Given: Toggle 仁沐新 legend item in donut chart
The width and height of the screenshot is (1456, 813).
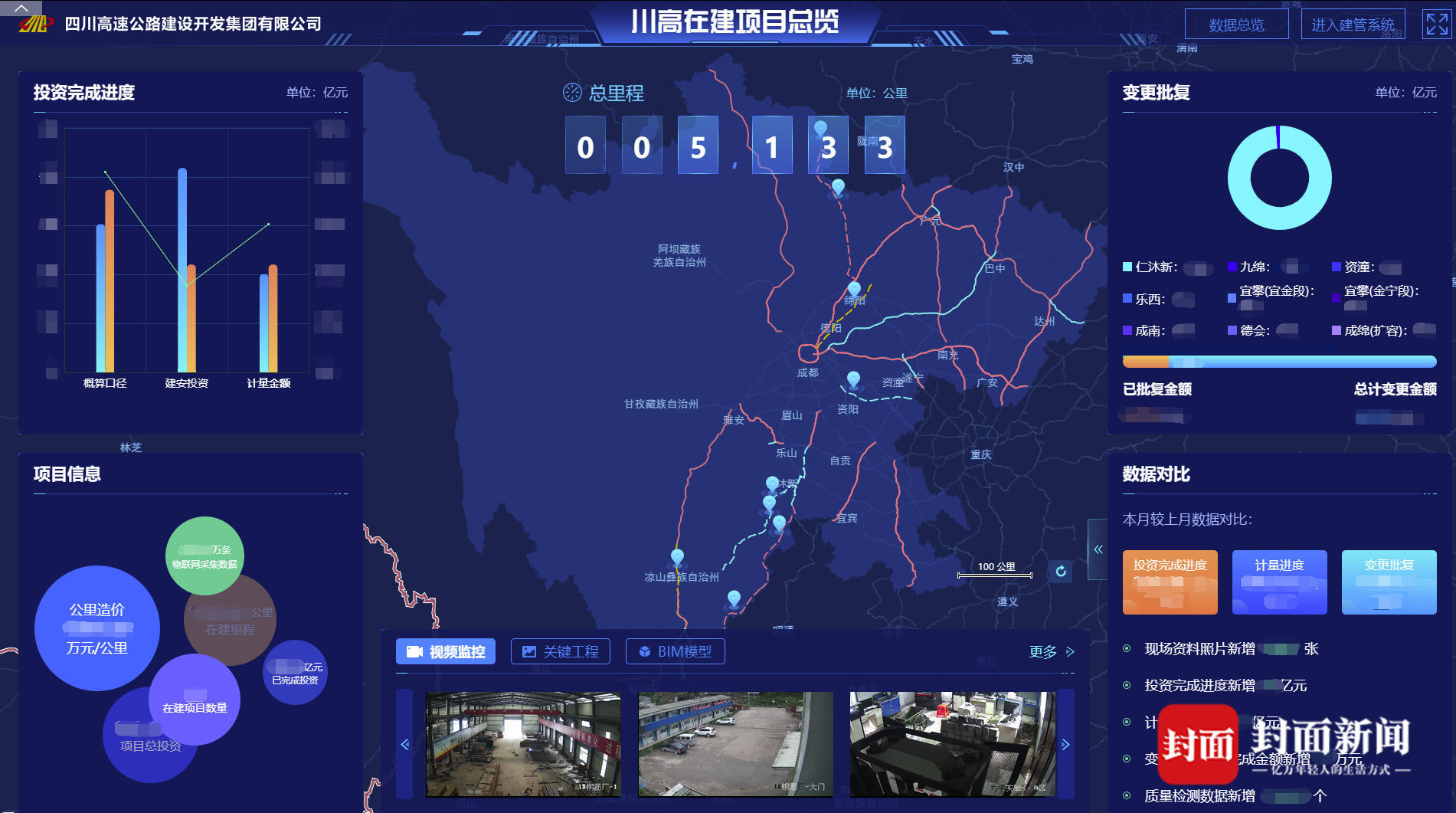Looking at the screenshot, I should [1150, 267].
